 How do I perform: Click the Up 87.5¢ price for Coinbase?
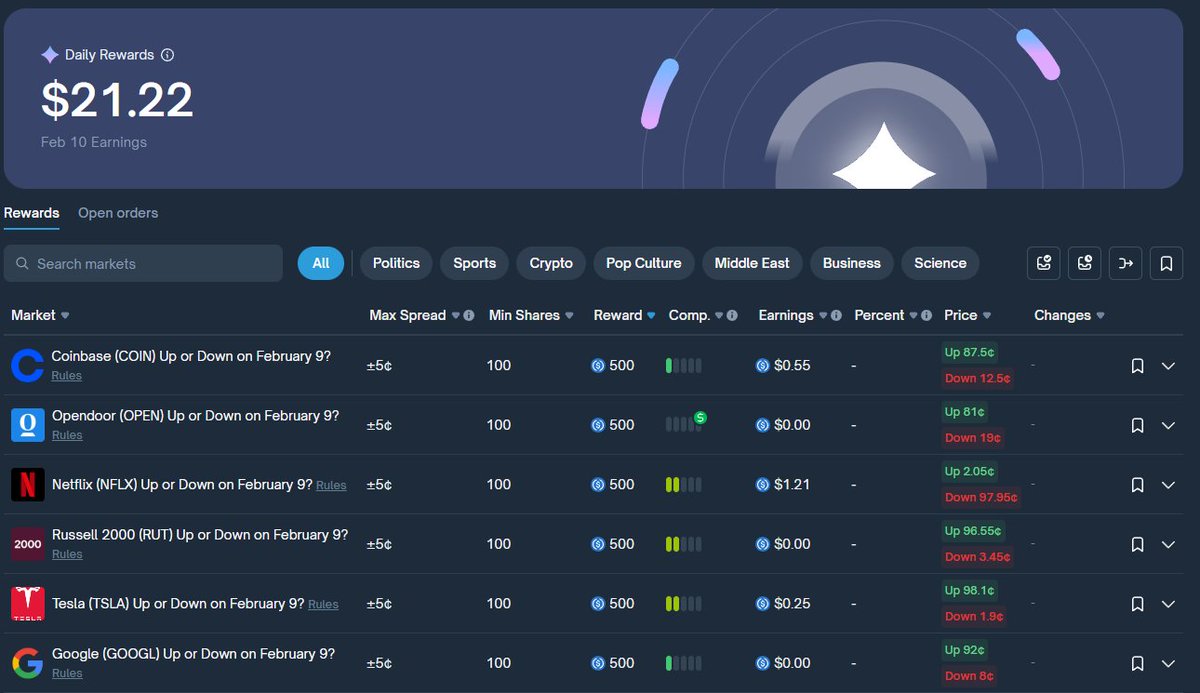[970, 353]
